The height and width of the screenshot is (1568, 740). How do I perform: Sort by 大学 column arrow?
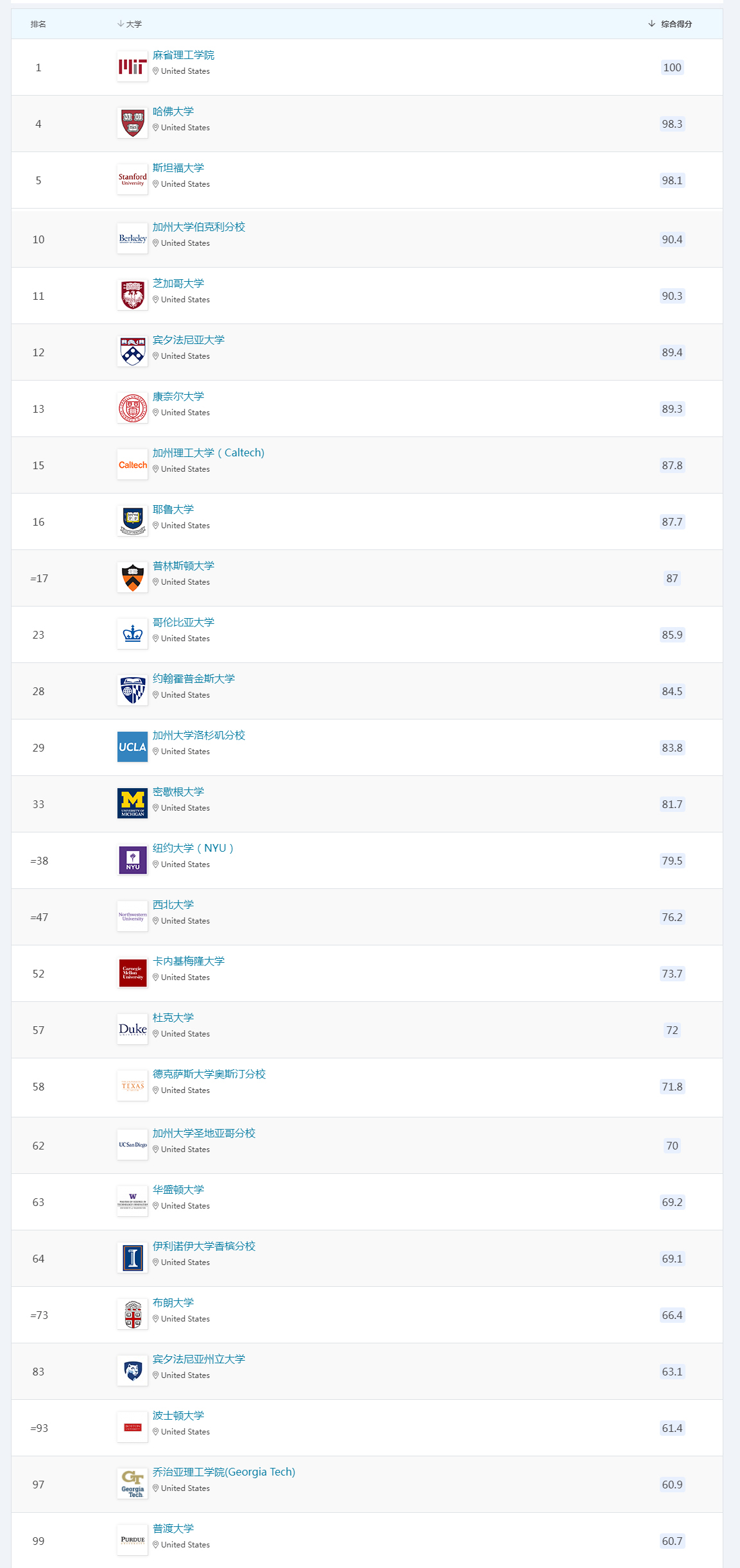click(x=121, y=24)
